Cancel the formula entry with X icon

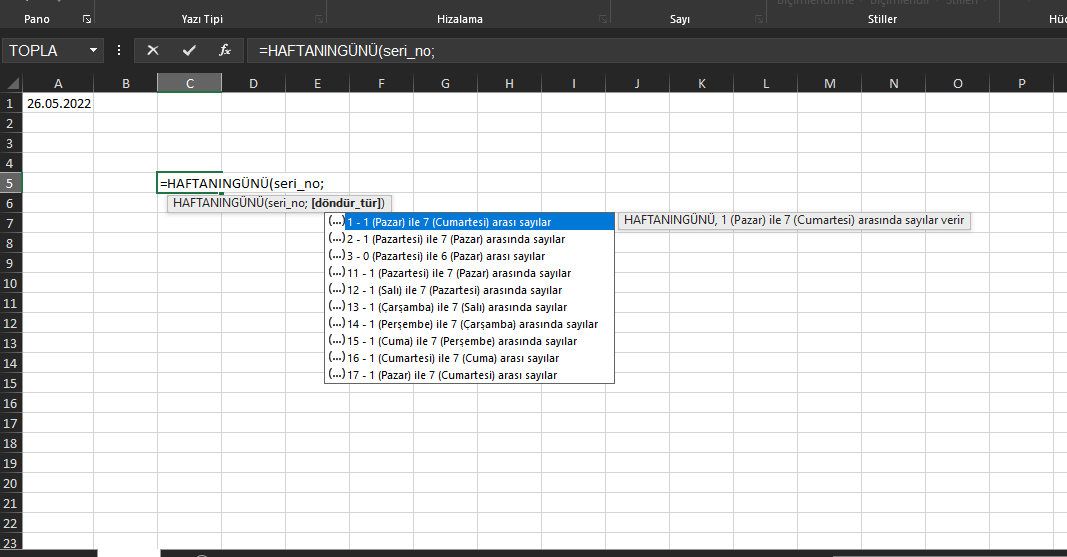tap(152, 50)
